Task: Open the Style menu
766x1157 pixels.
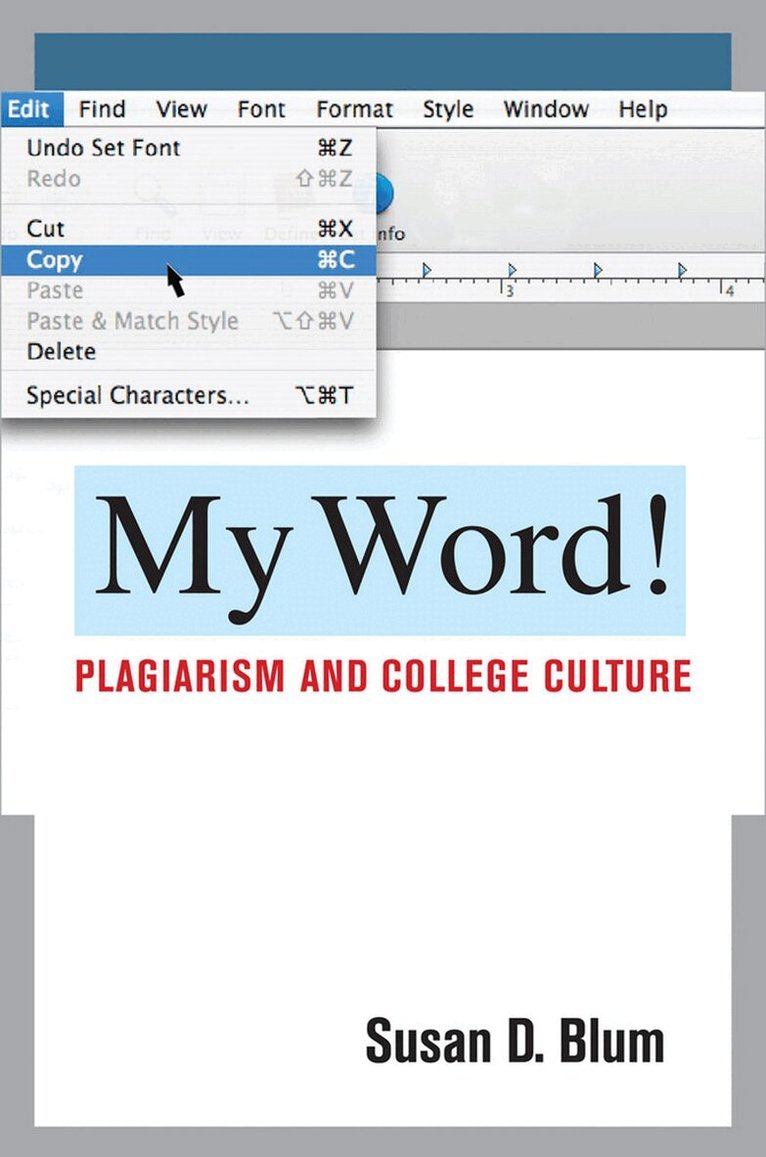Action: 447,109
